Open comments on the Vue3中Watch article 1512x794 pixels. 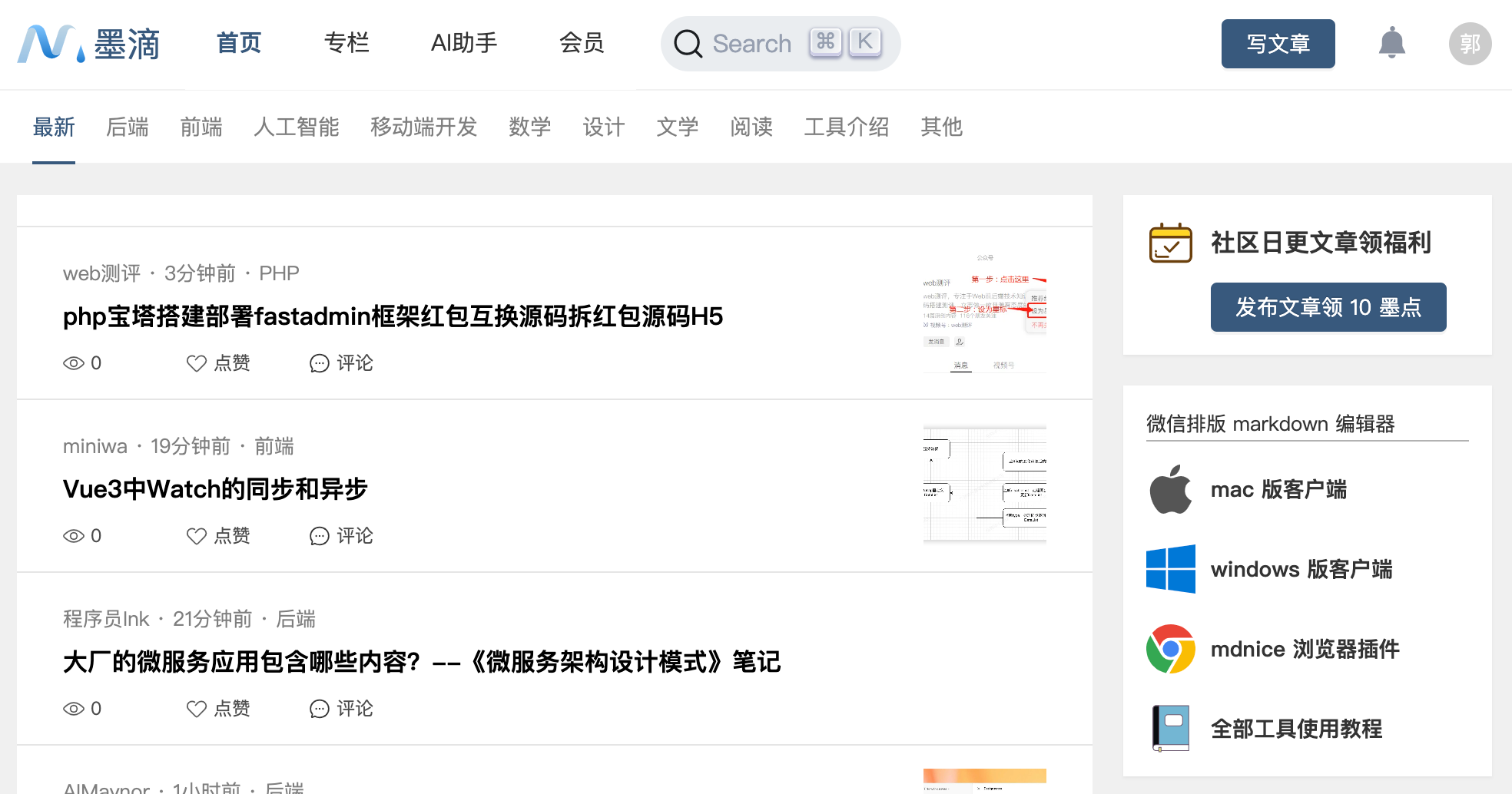341,536
